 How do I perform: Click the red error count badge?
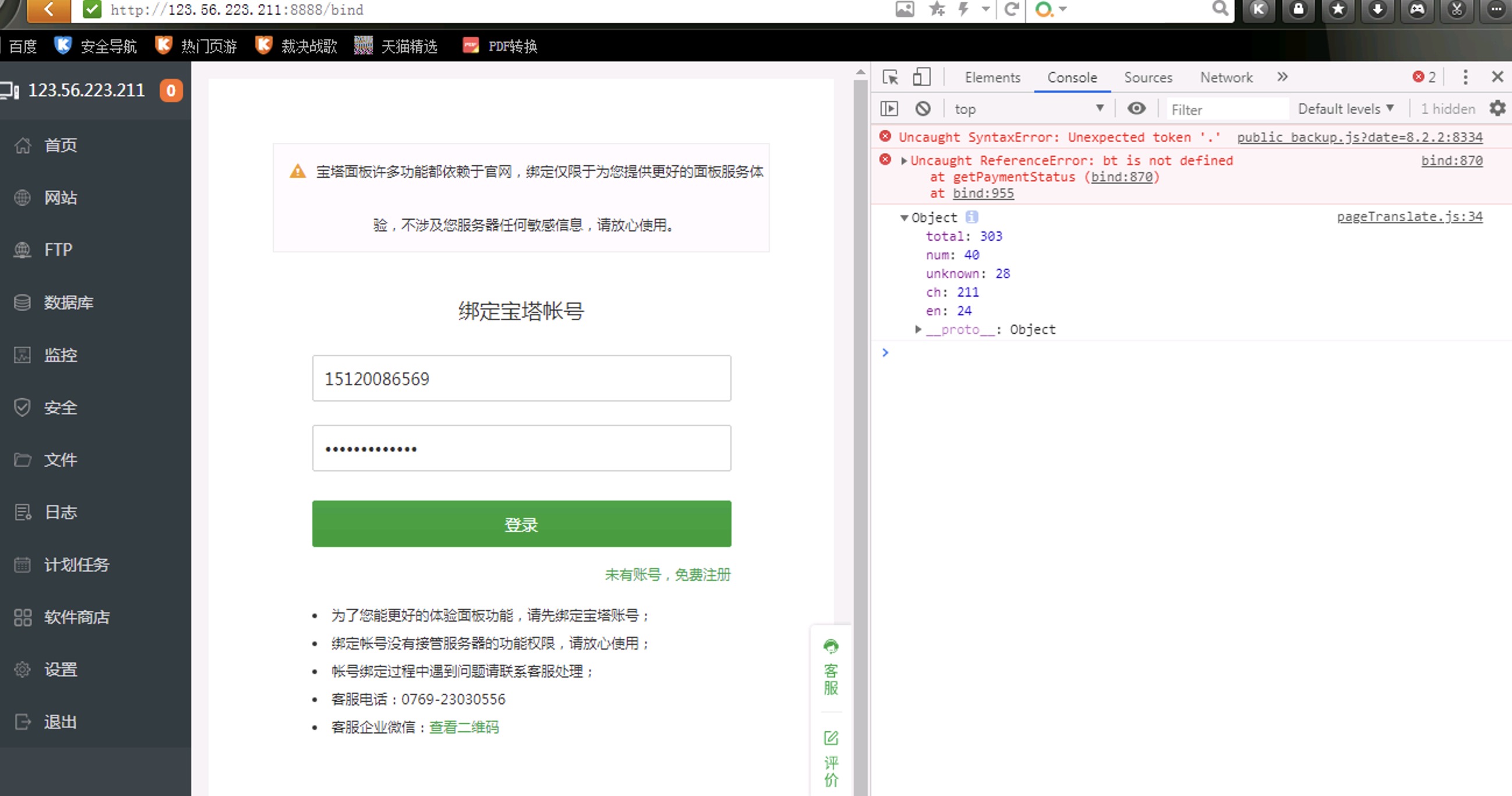pyautogui.click(x=1424, y=77)
